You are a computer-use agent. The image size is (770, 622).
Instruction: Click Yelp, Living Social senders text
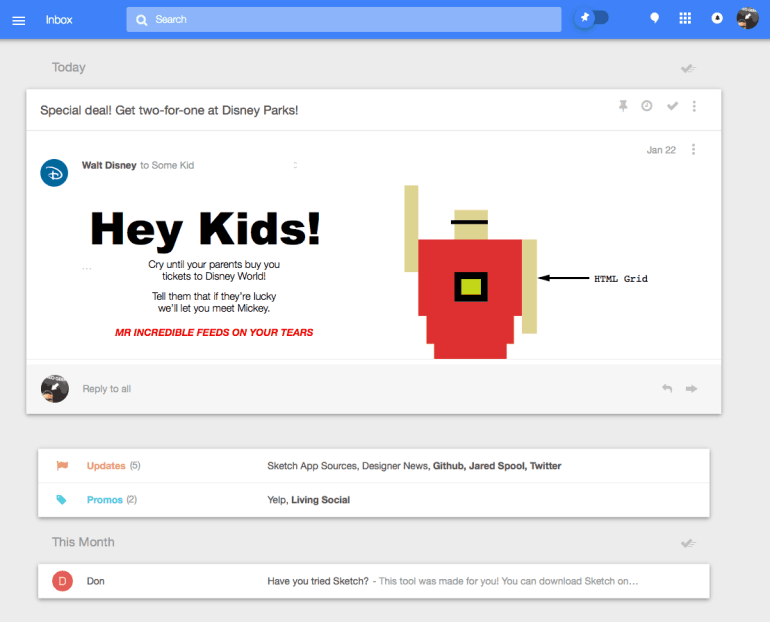[x=308, y=500]
